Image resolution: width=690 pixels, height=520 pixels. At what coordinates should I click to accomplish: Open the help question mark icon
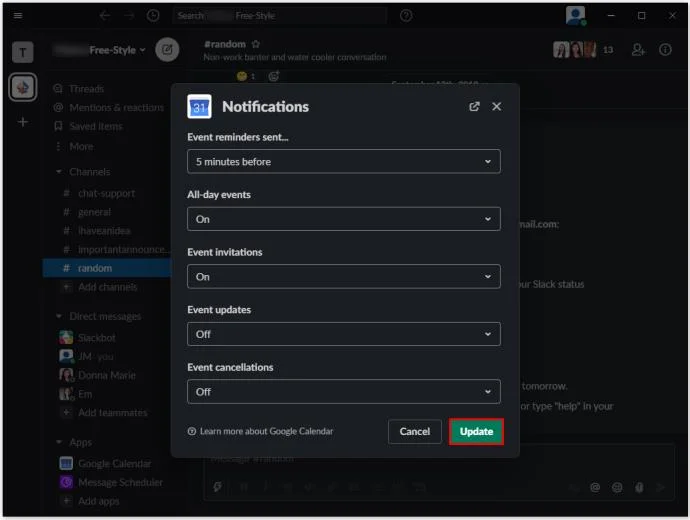(406, 16)
